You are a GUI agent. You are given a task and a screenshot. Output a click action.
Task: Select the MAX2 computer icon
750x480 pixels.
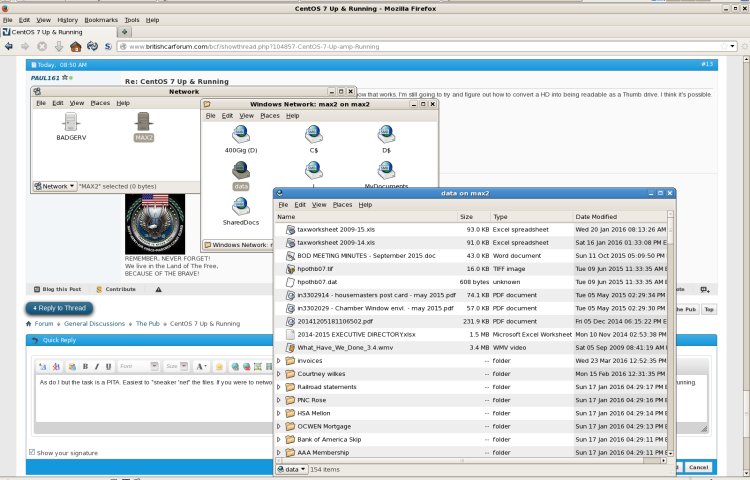tap(143, 127)
